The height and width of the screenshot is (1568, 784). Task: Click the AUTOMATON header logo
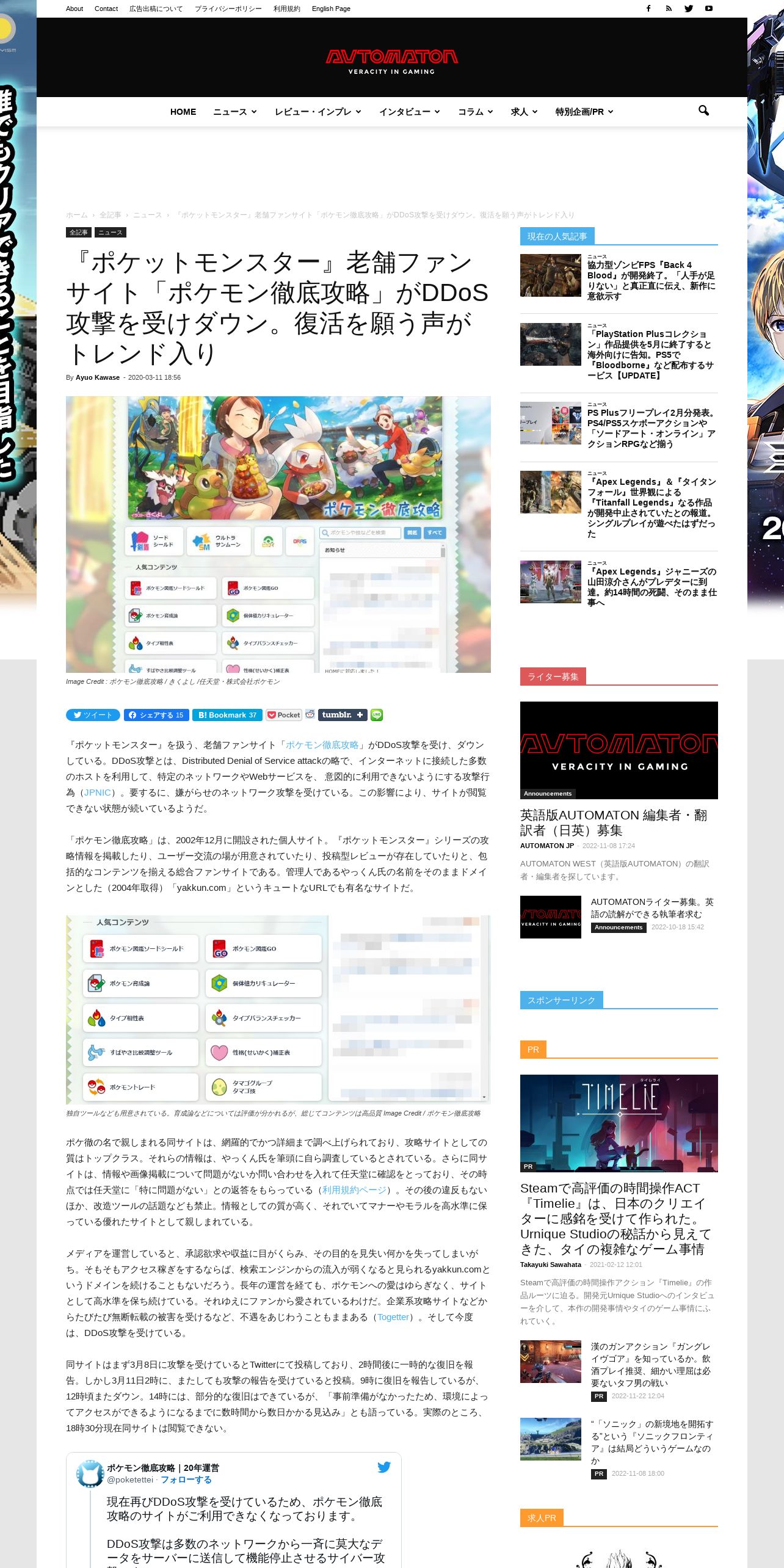tap(391, 62)
